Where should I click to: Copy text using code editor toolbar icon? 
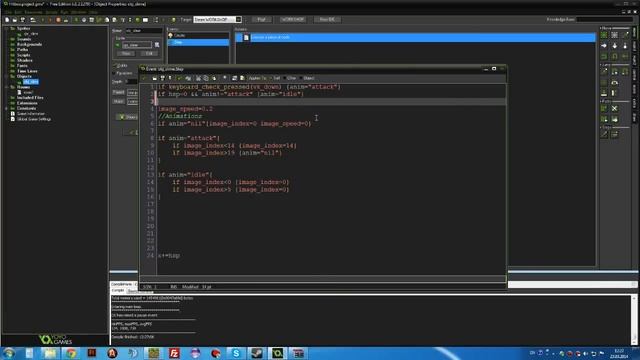[206, 78]
